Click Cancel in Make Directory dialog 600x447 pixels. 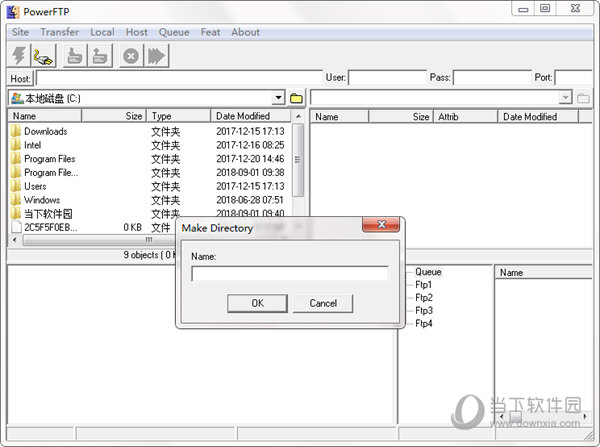[x=323, y=303]
